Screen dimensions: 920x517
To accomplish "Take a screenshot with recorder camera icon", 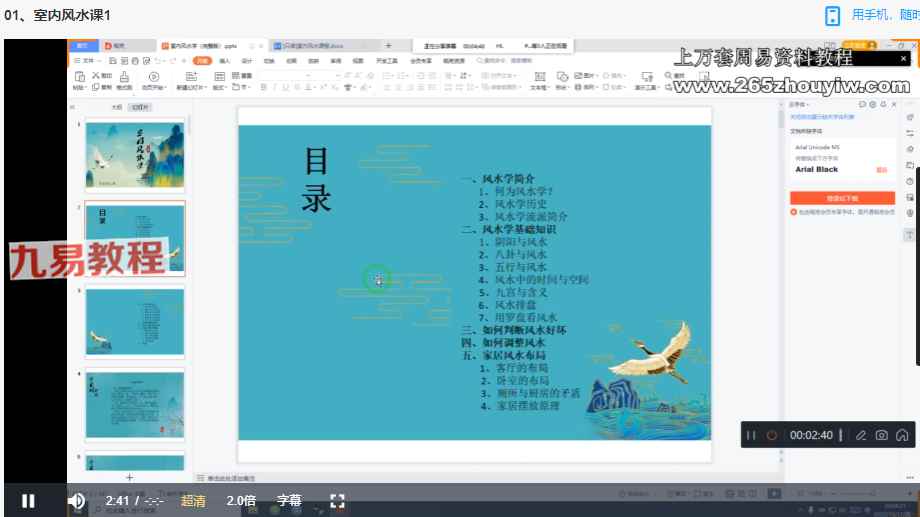I will point(881,435).
